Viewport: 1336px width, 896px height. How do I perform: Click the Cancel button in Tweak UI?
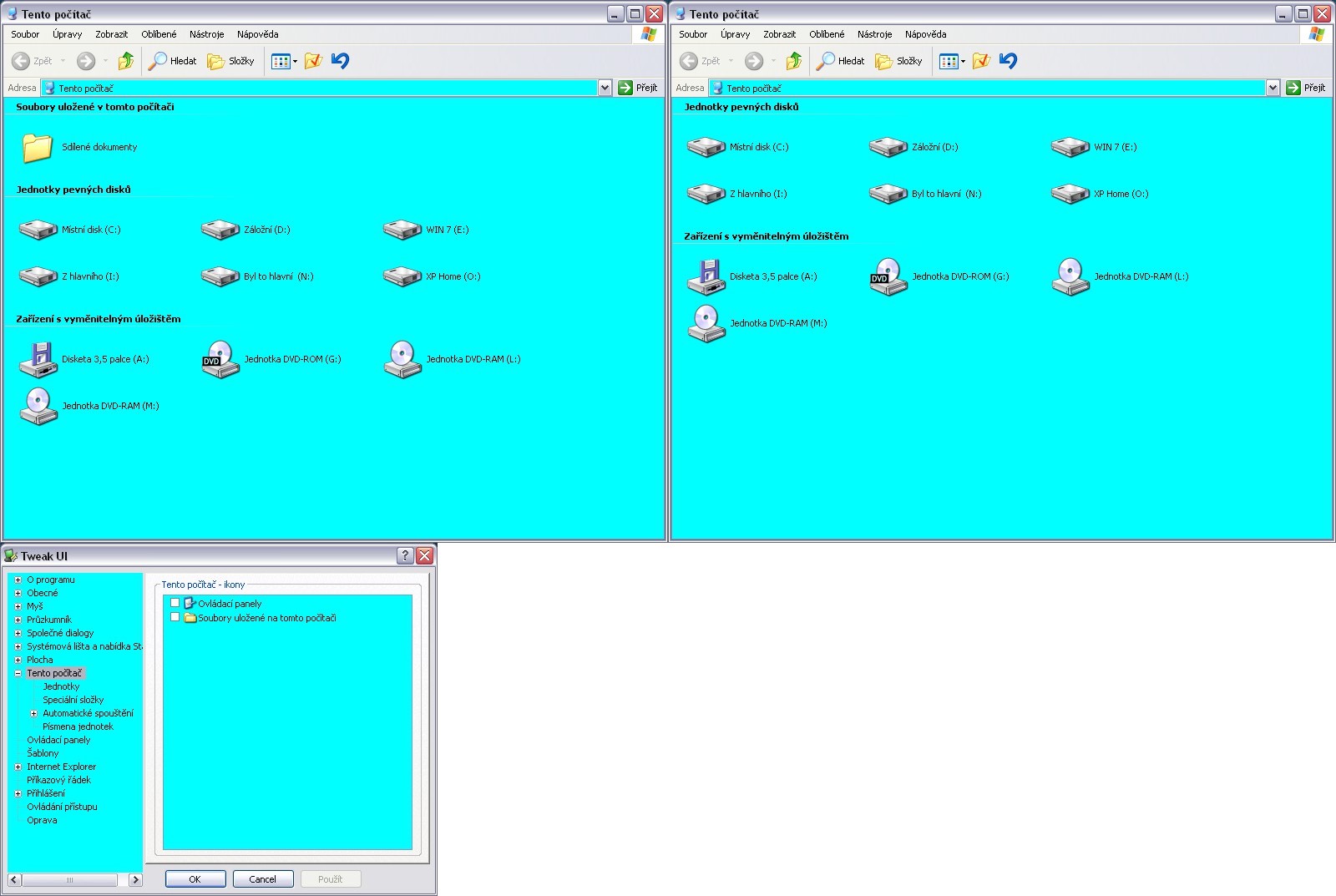click(262, 879)
